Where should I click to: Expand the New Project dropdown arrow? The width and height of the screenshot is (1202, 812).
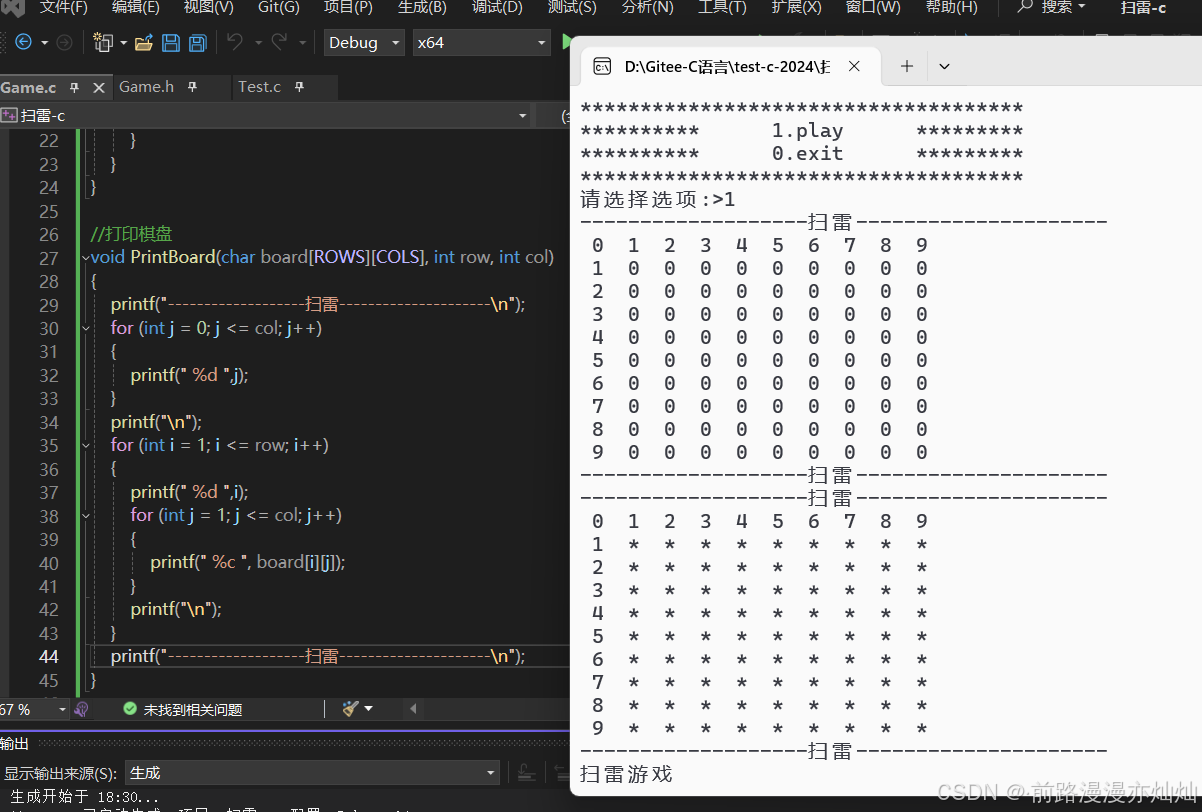pos(123,43)
